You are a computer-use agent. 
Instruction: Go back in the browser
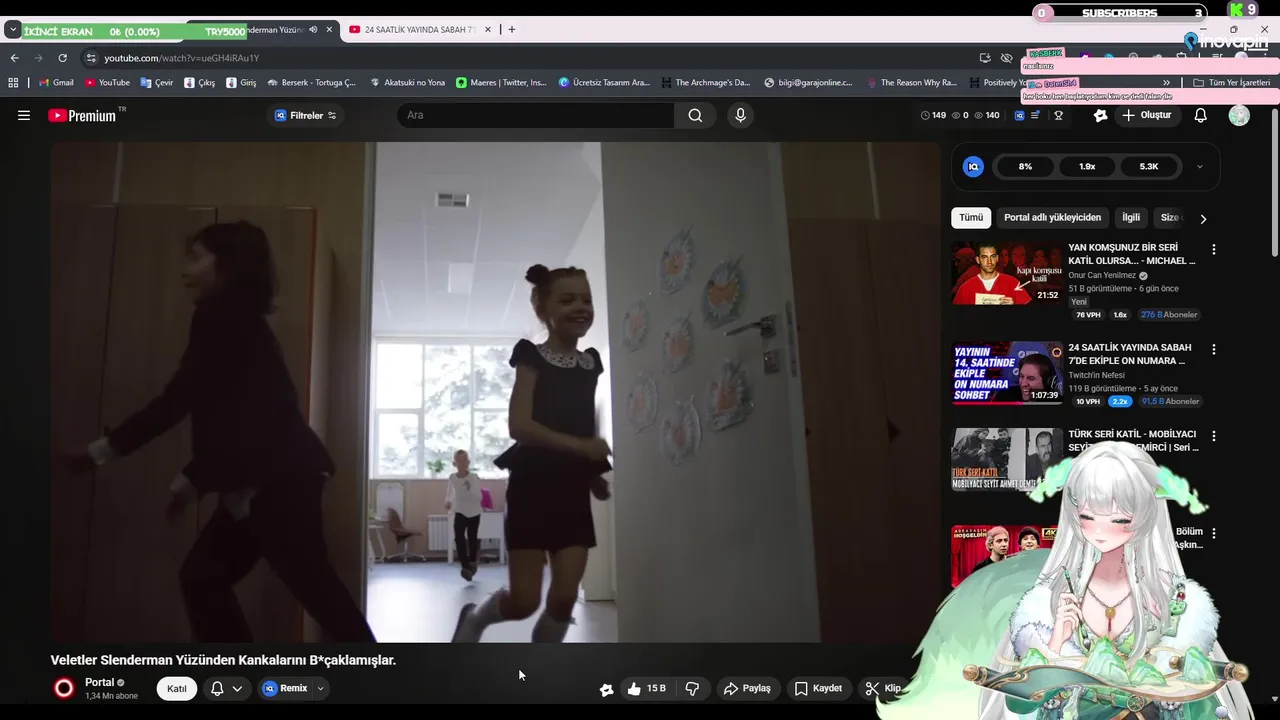pos(14,58)
